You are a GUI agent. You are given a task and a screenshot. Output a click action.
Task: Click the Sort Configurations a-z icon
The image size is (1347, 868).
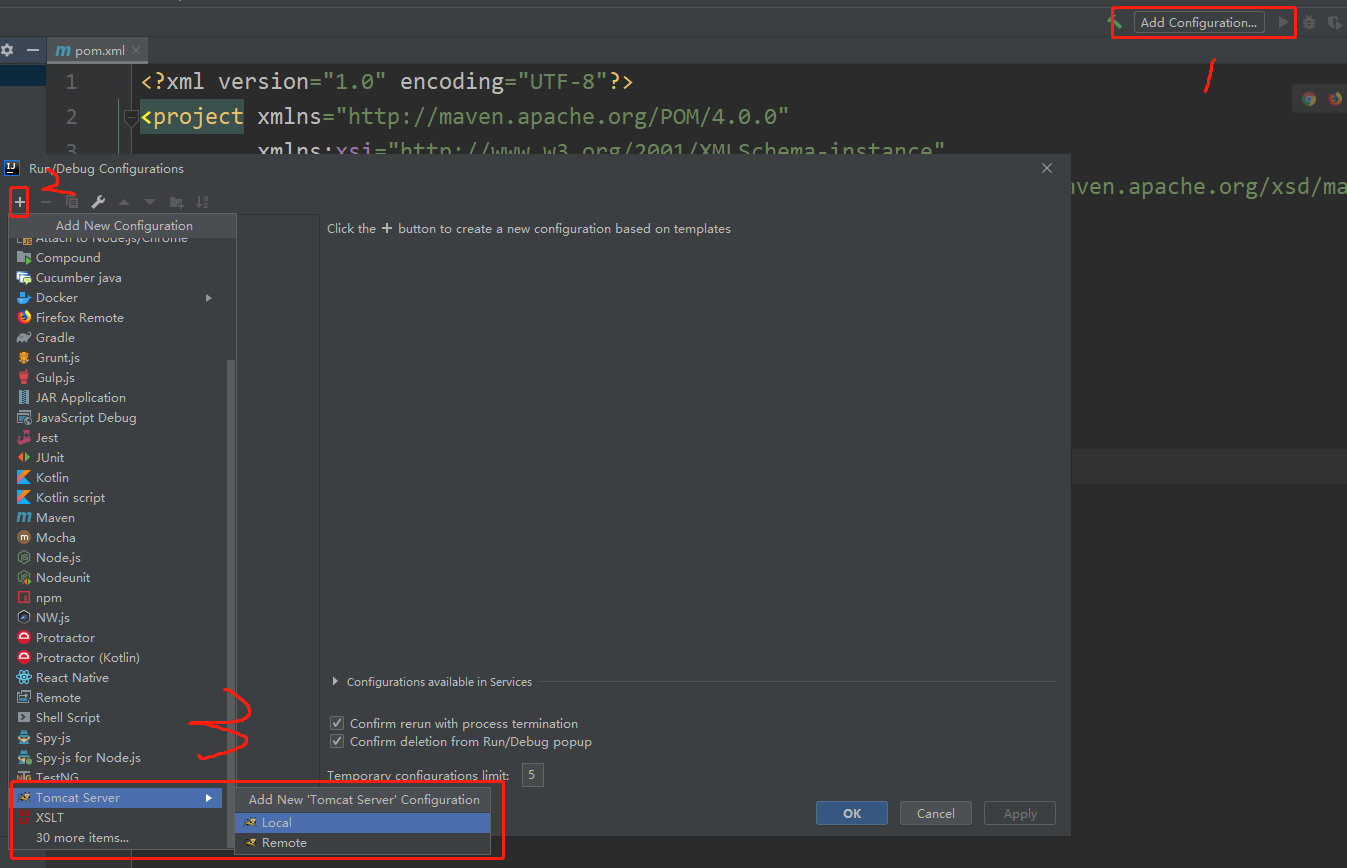point(202,202)
